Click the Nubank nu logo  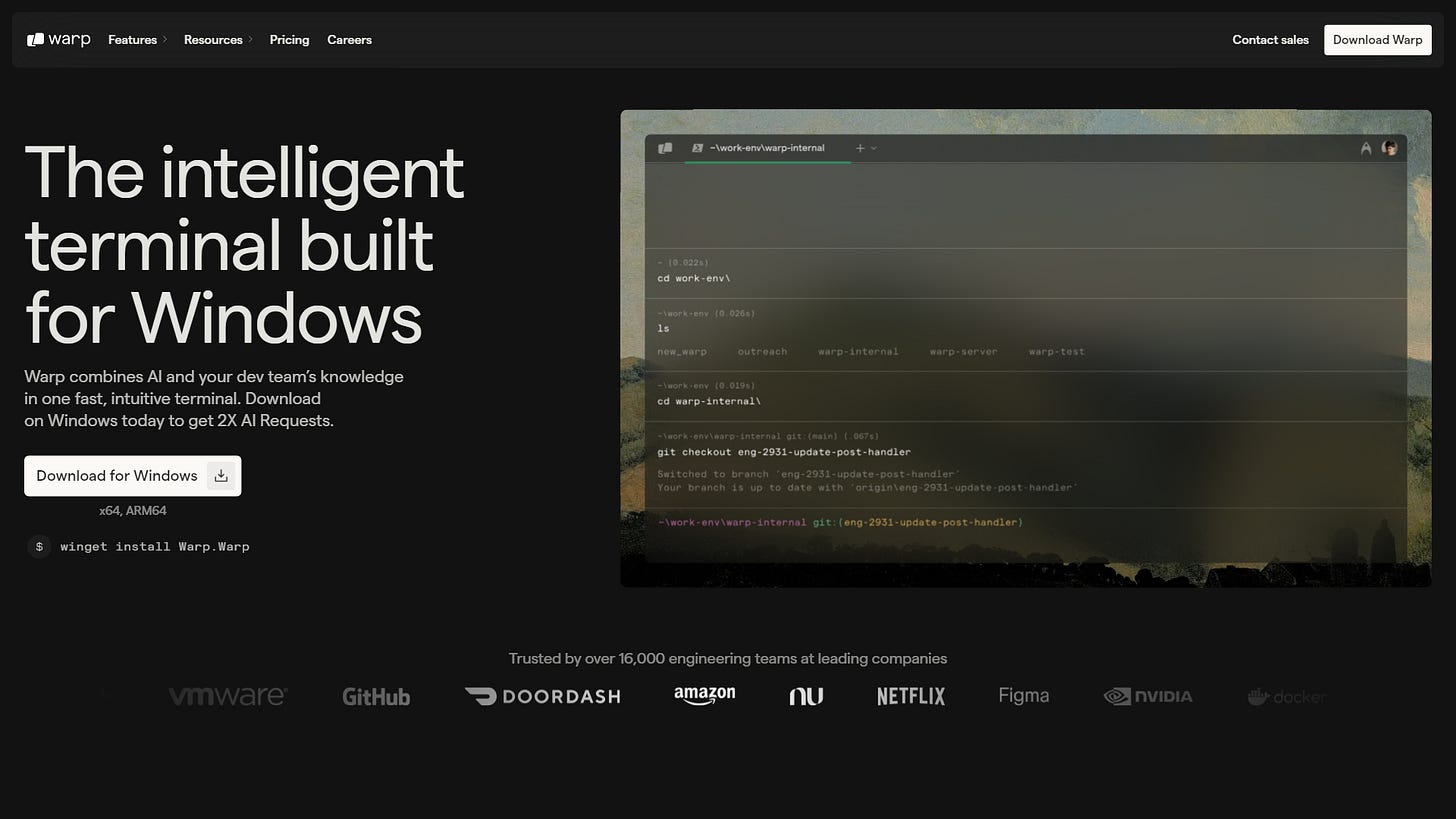pyautogui.click(x=806, y=696)
